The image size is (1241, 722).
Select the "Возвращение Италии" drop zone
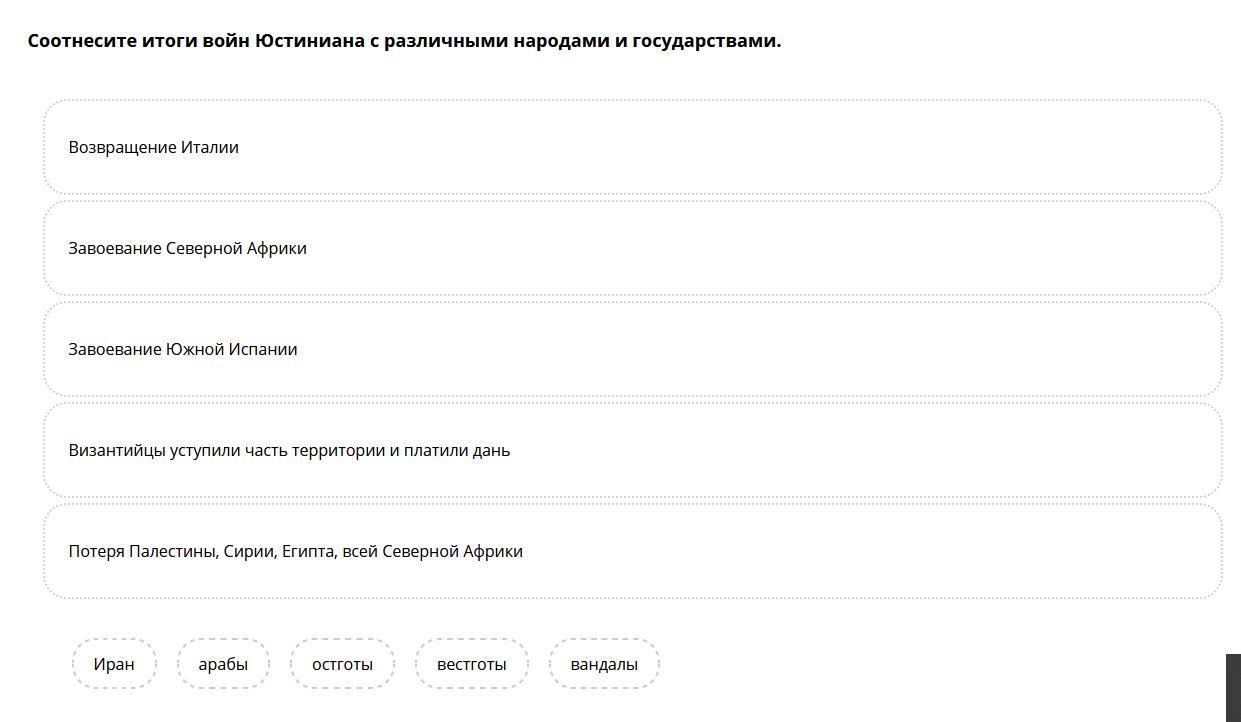(633, 147)
